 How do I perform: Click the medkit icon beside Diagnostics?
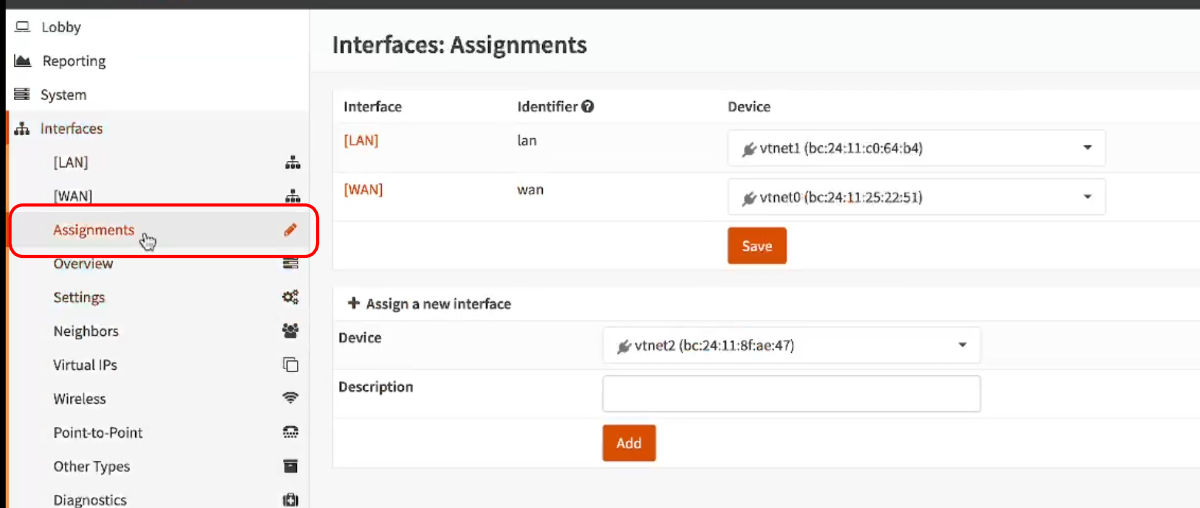tap(291, 500)
